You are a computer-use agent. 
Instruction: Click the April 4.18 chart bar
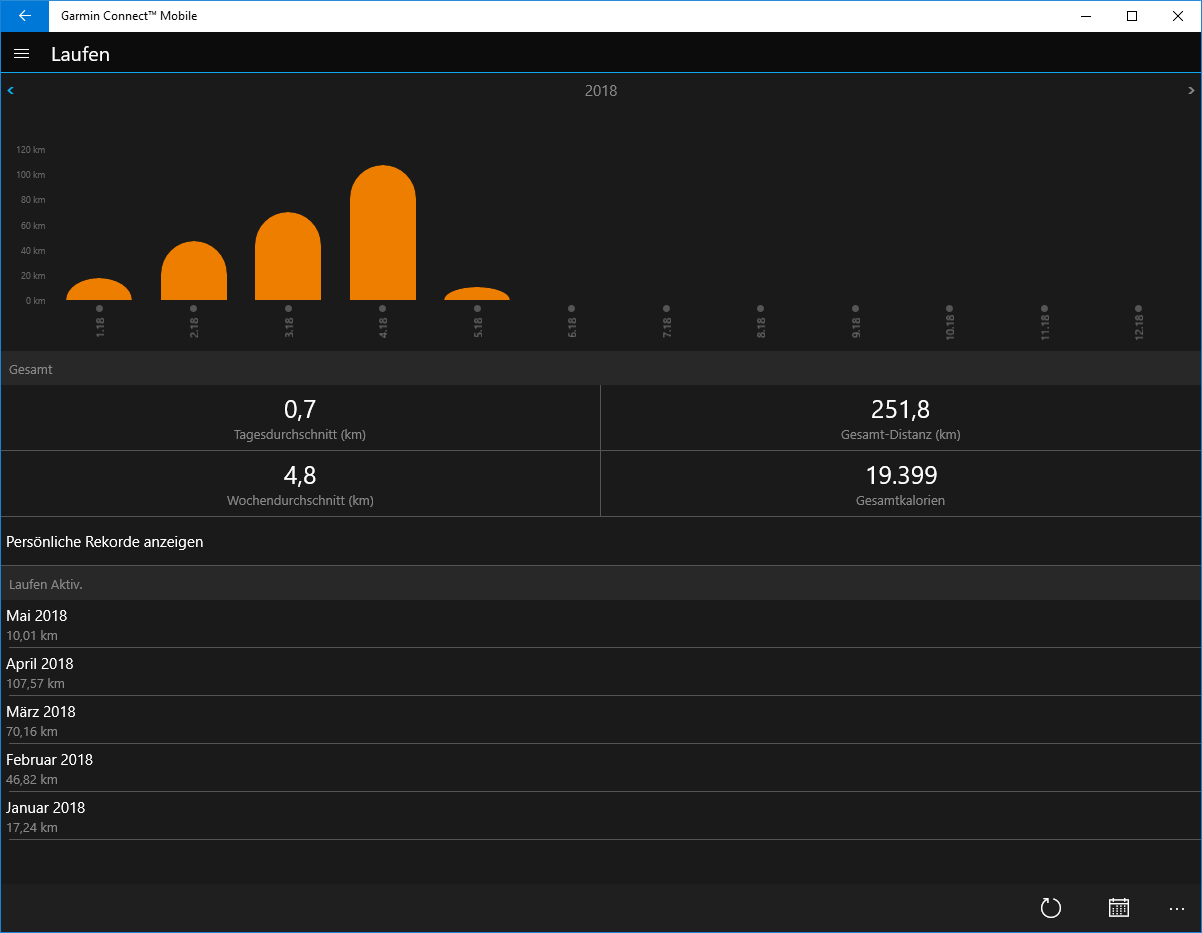pyautogui.click(x=383, y=235)
